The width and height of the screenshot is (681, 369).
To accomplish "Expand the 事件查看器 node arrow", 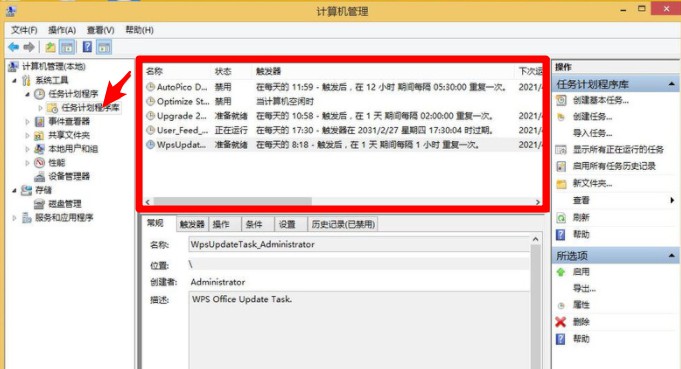I will coord(27,122).
